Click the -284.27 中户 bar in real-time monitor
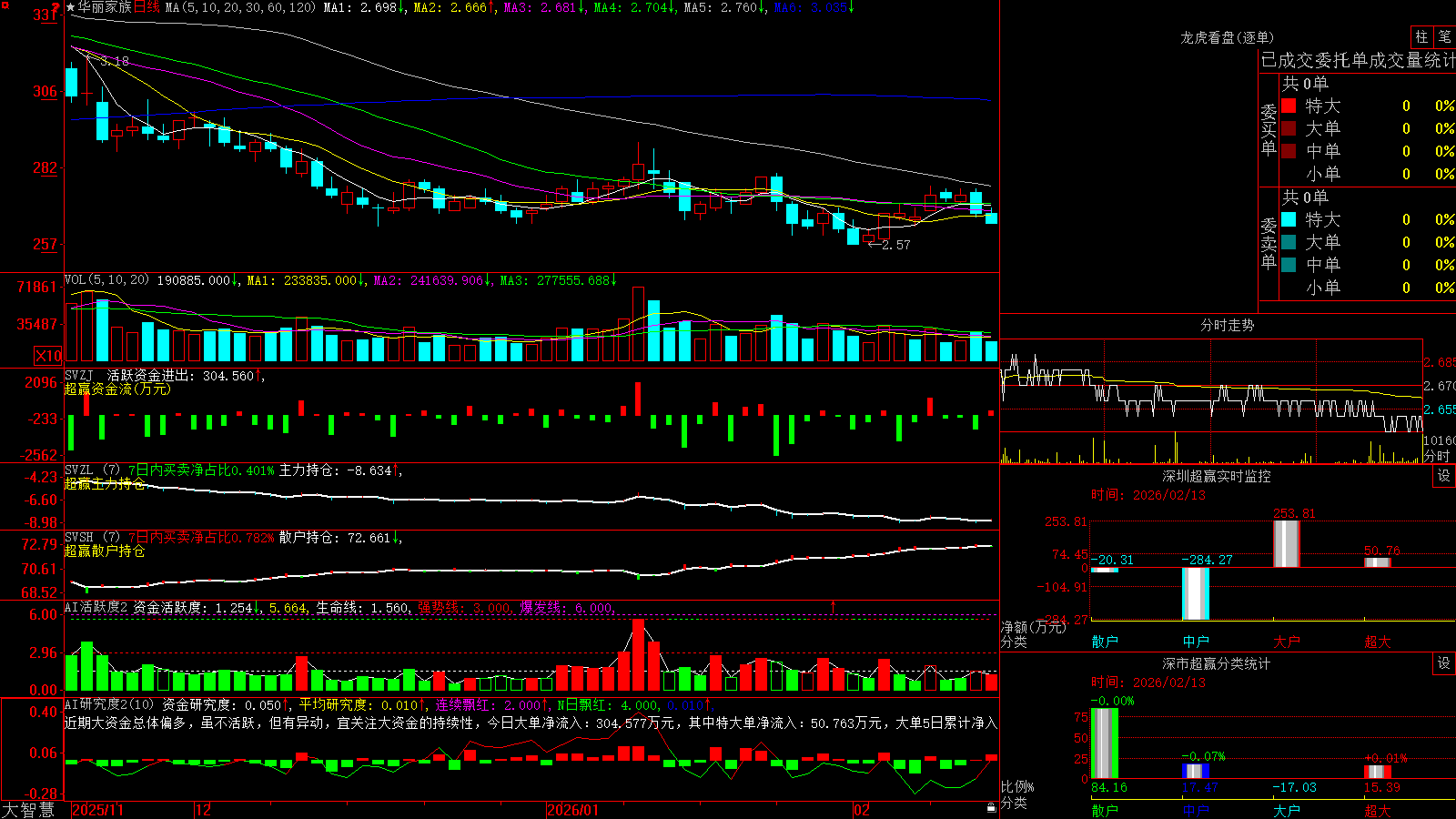The width and height of the screenshot is (1456, 819). 1196,593
